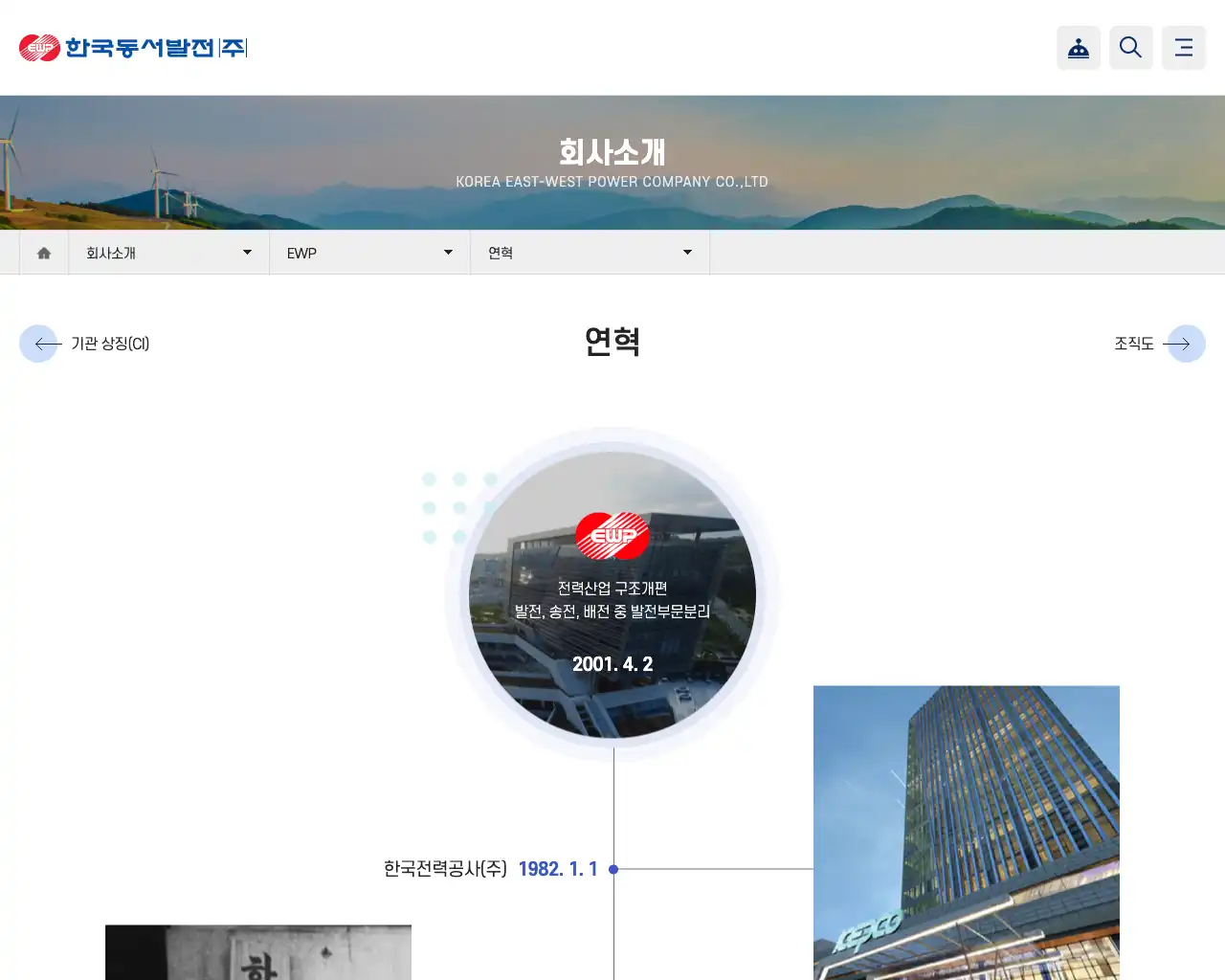Screen dimensions: 1225x980
Task: Click the home icon in the breadcrumb
Action: (43, 252)
